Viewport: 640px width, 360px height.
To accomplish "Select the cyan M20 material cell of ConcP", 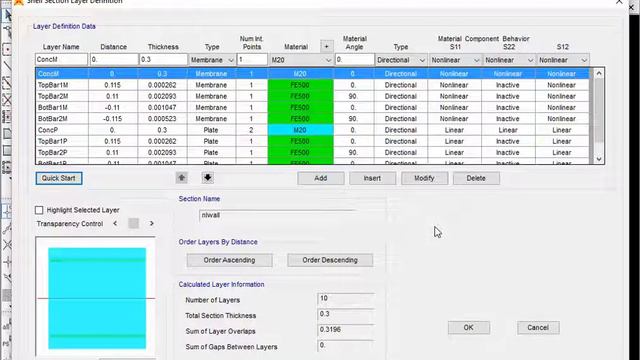I will [x=300, y=130].
